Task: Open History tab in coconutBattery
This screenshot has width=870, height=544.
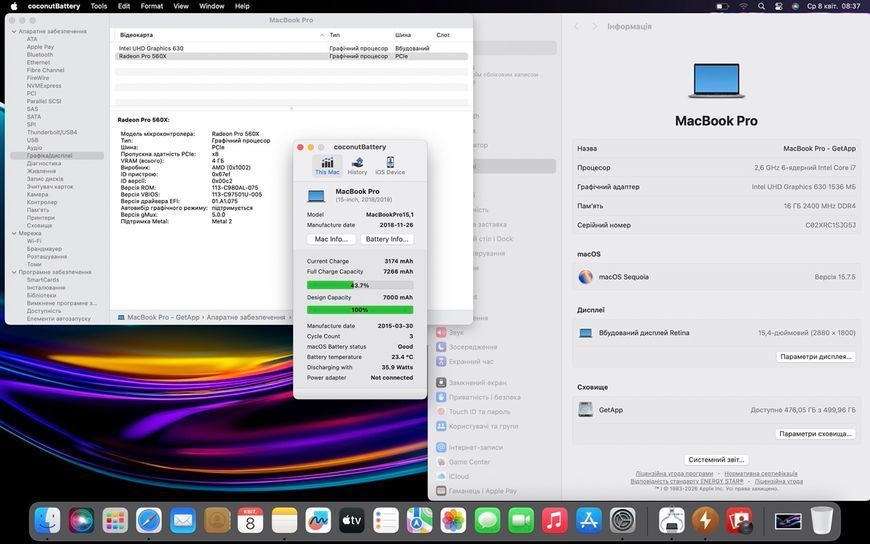Action: tap(357, 166)
